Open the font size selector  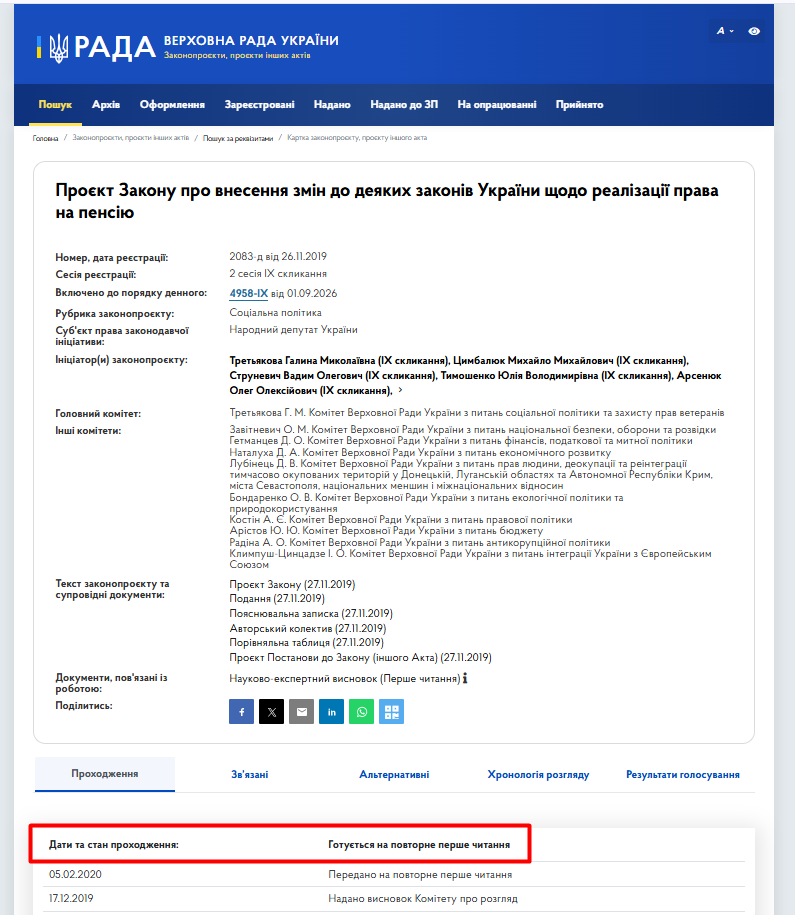click(725, 31)
